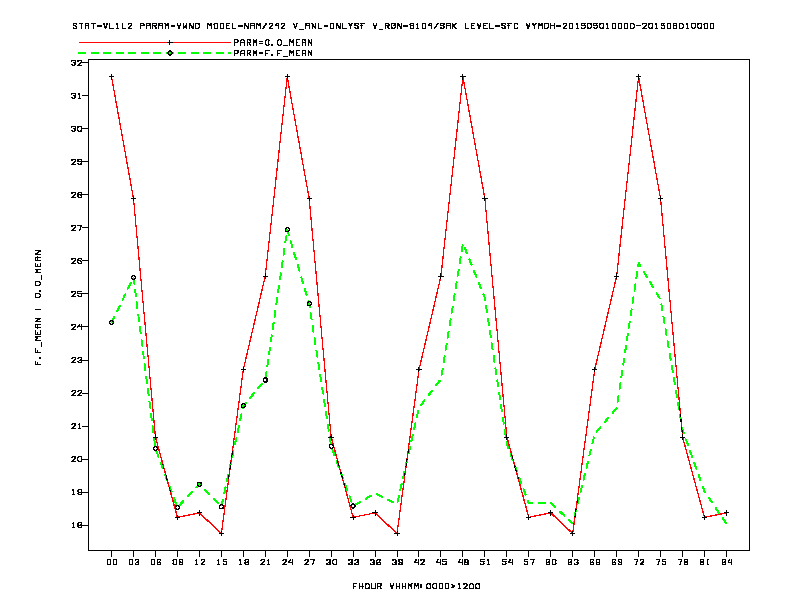Click the y-axis value 24
Viewport: 792px width, 612px height.
(76, 327)
